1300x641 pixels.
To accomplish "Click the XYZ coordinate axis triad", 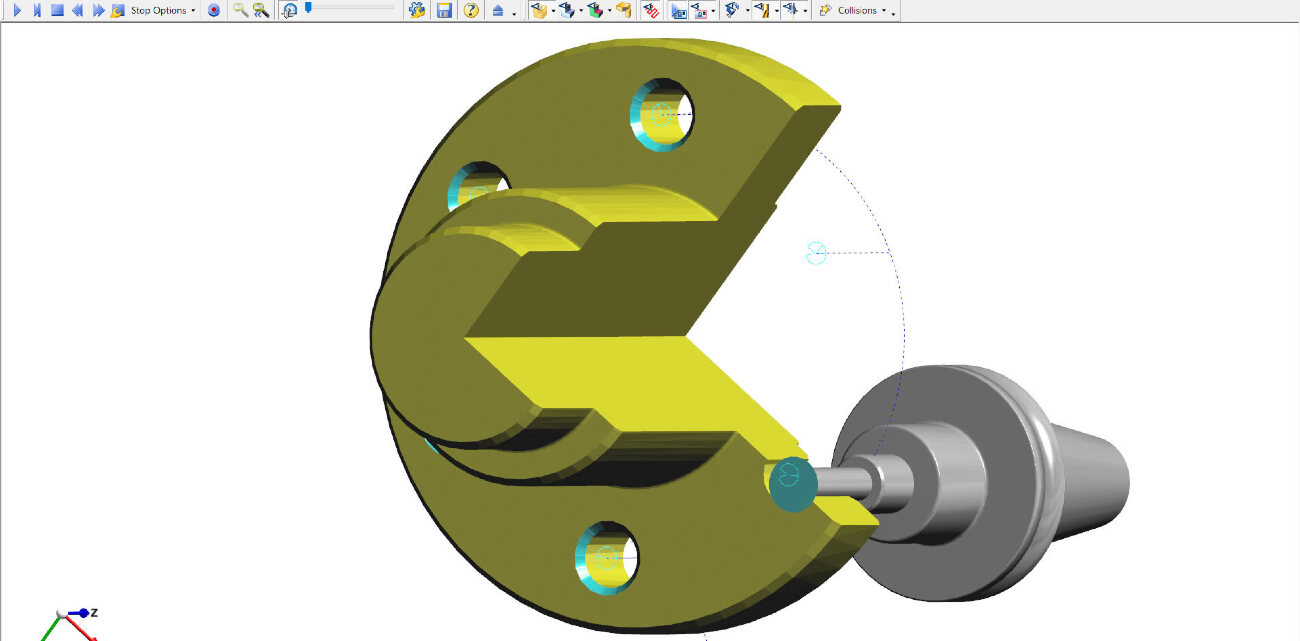I will [x=70, y=622].
